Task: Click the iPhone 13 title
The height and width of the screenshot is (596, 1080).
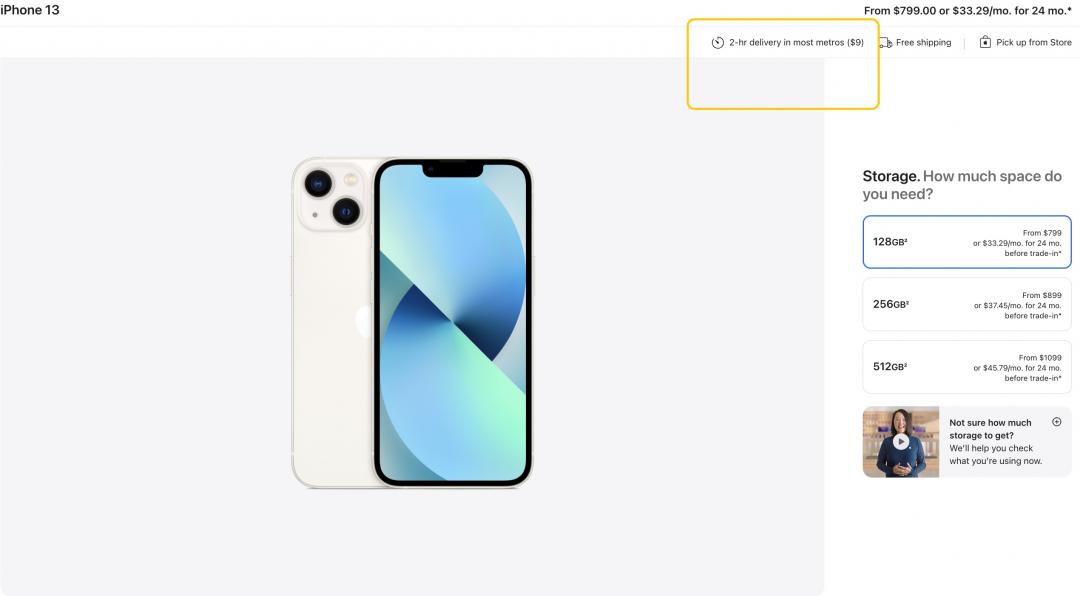Action: [30, 10]
